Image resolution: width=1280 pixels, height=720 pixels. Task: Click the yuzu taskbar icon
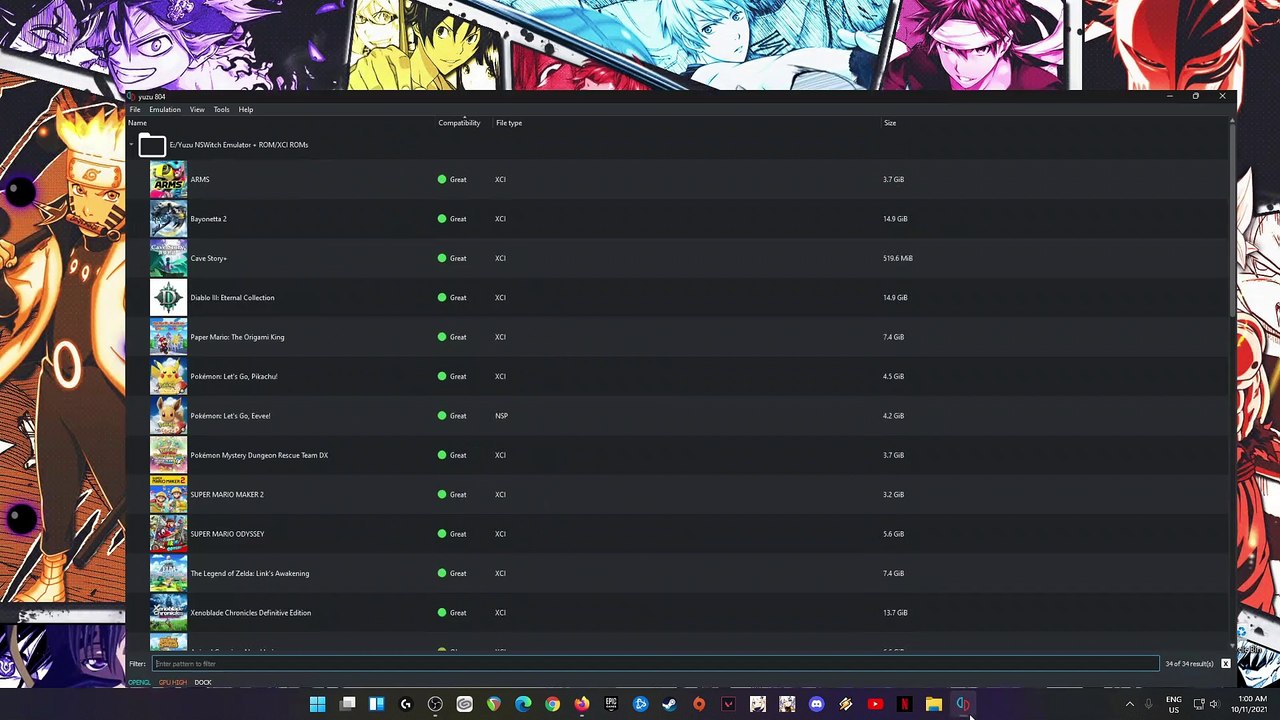click(x=962, y=704)
